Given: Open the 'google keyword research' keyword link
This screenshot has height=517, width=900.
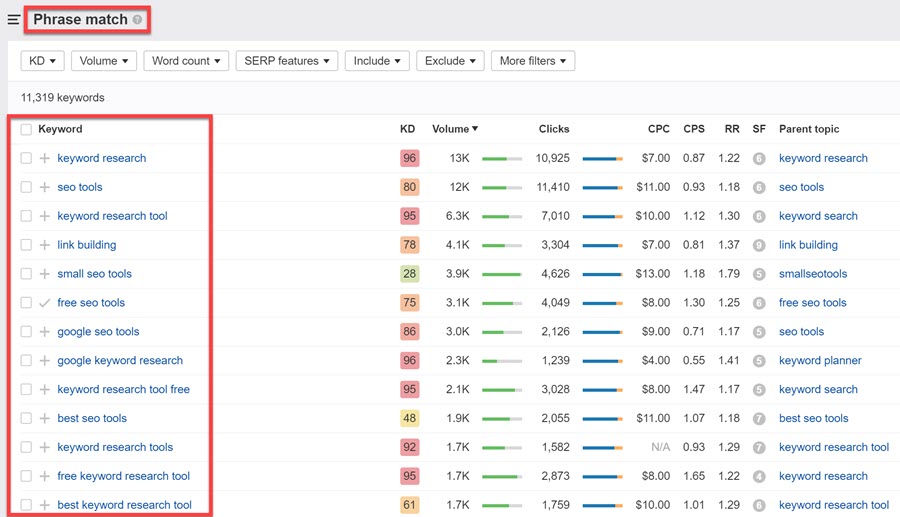Looking at the screenshot, I should tap(120, 360).
